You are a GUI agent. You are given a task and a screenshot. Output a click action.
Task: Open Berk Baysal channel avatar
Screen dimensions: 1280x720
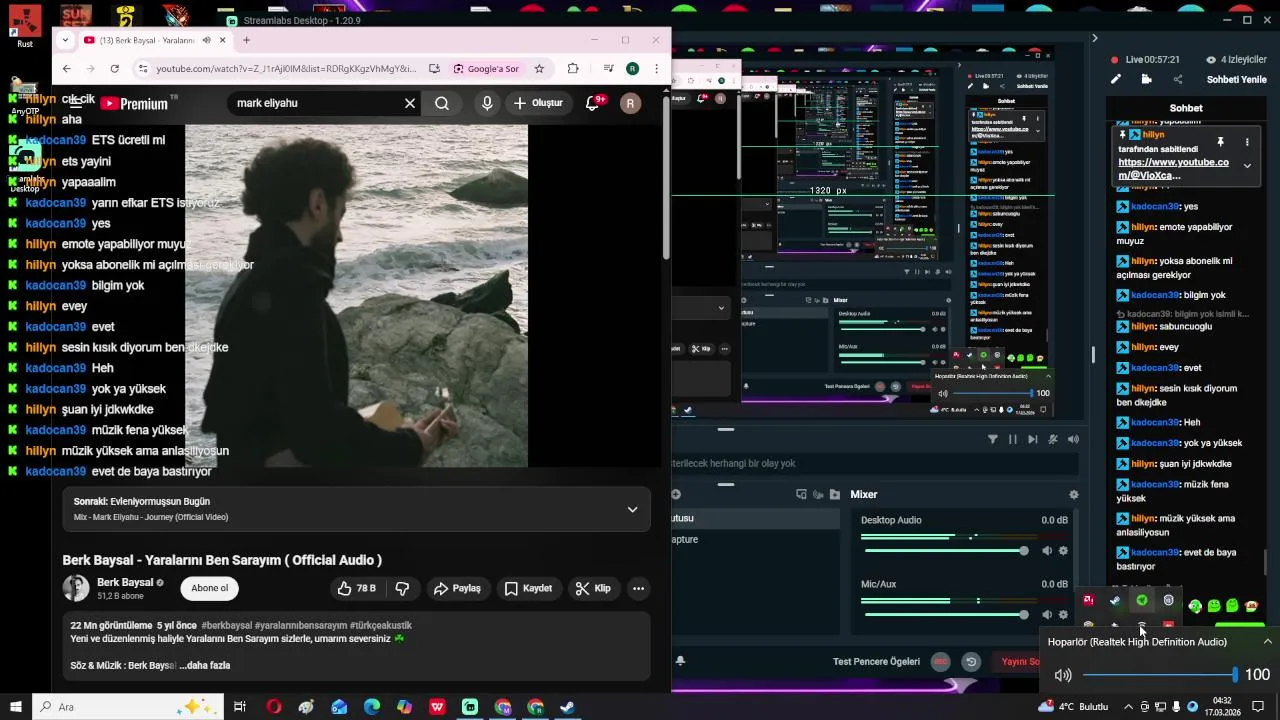[76, 588]
